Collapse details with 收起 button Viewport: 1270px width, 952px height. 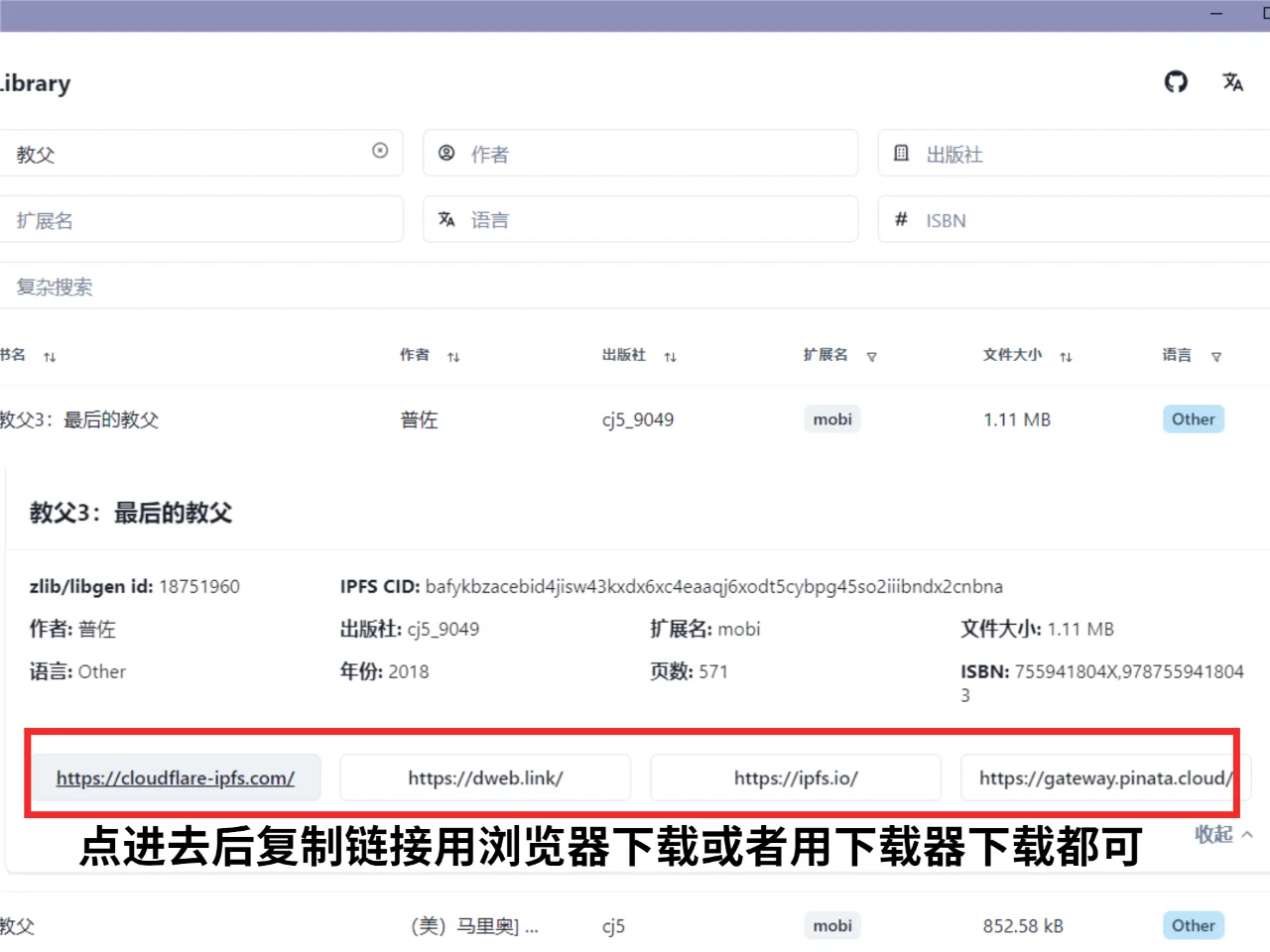click(1223, 834)
